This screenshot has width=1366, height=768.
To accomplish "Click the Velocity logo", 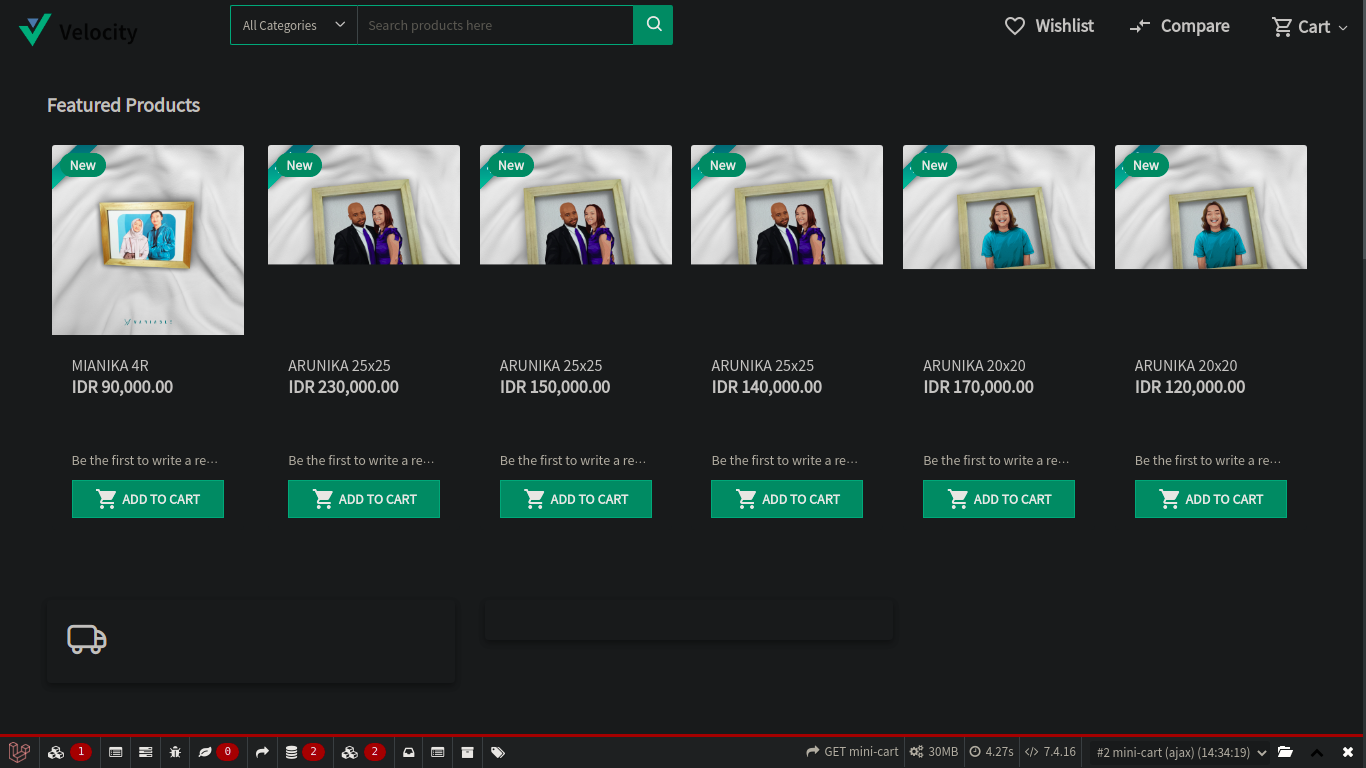I will tap(78, 30).
